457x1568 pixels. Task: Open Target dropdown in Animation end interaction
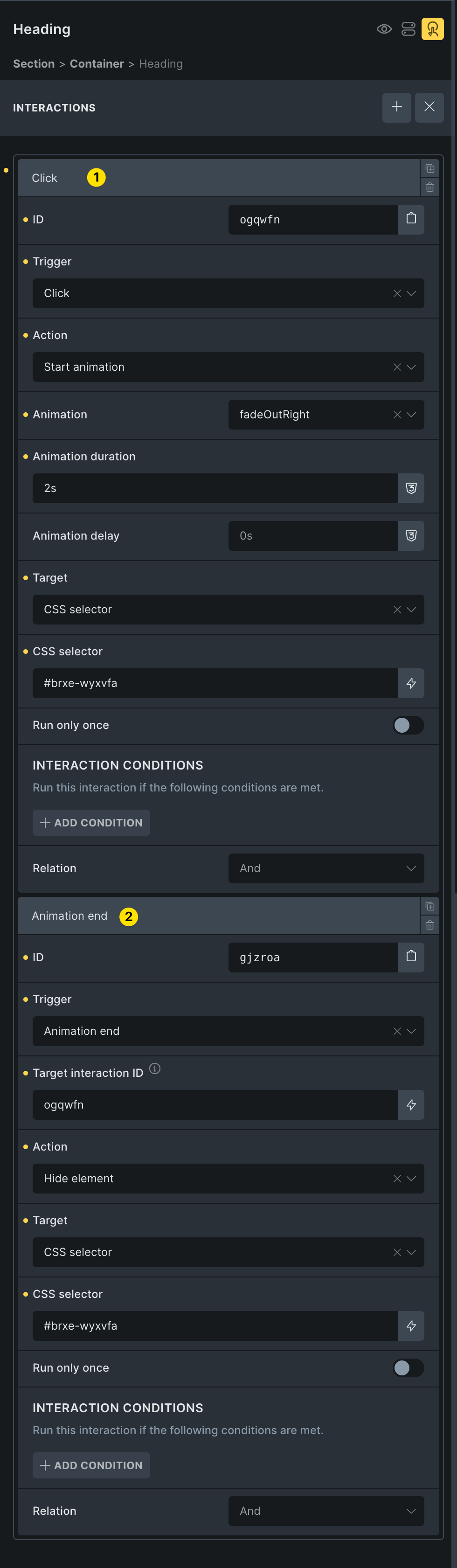tap(411, 1252)
